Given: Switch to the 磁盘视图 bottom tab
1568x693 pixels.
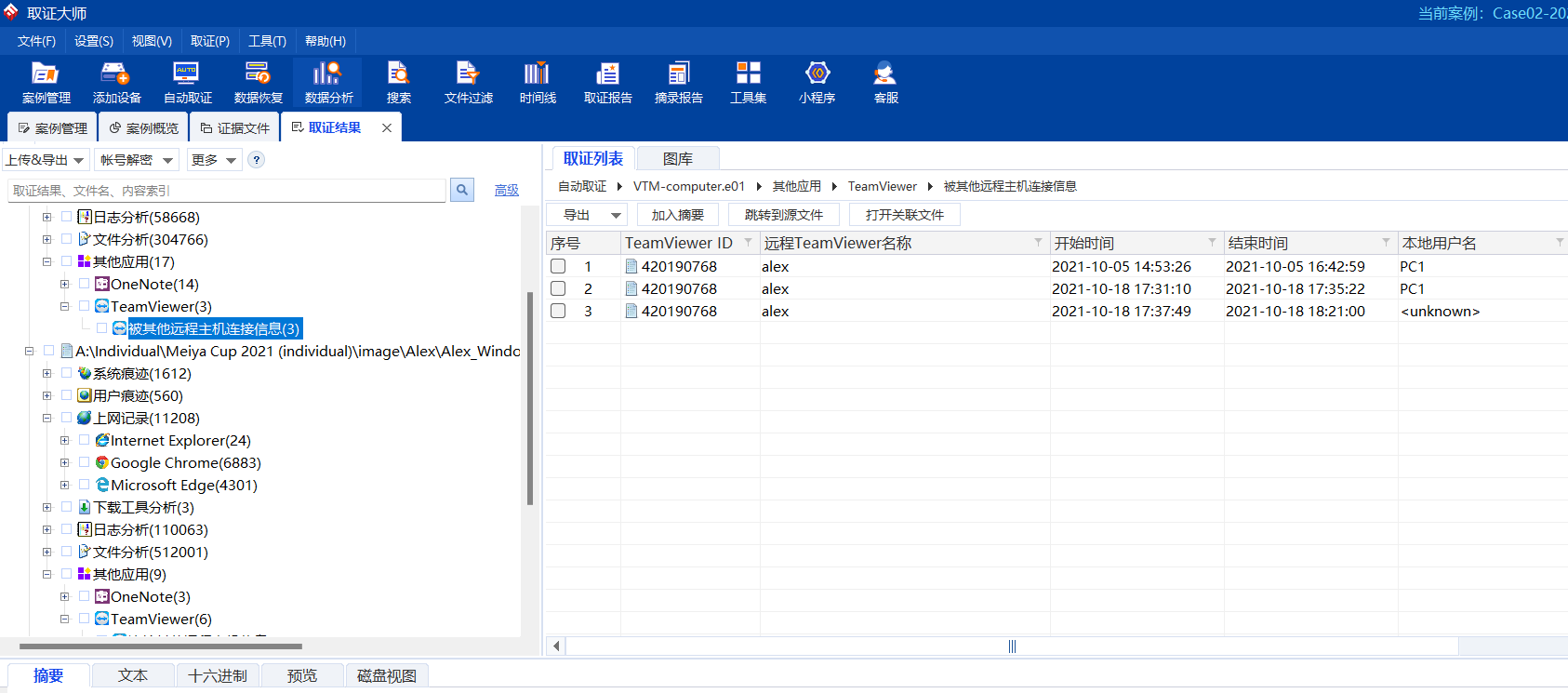Looking at the screenshot, I should [x=387, y=676].
